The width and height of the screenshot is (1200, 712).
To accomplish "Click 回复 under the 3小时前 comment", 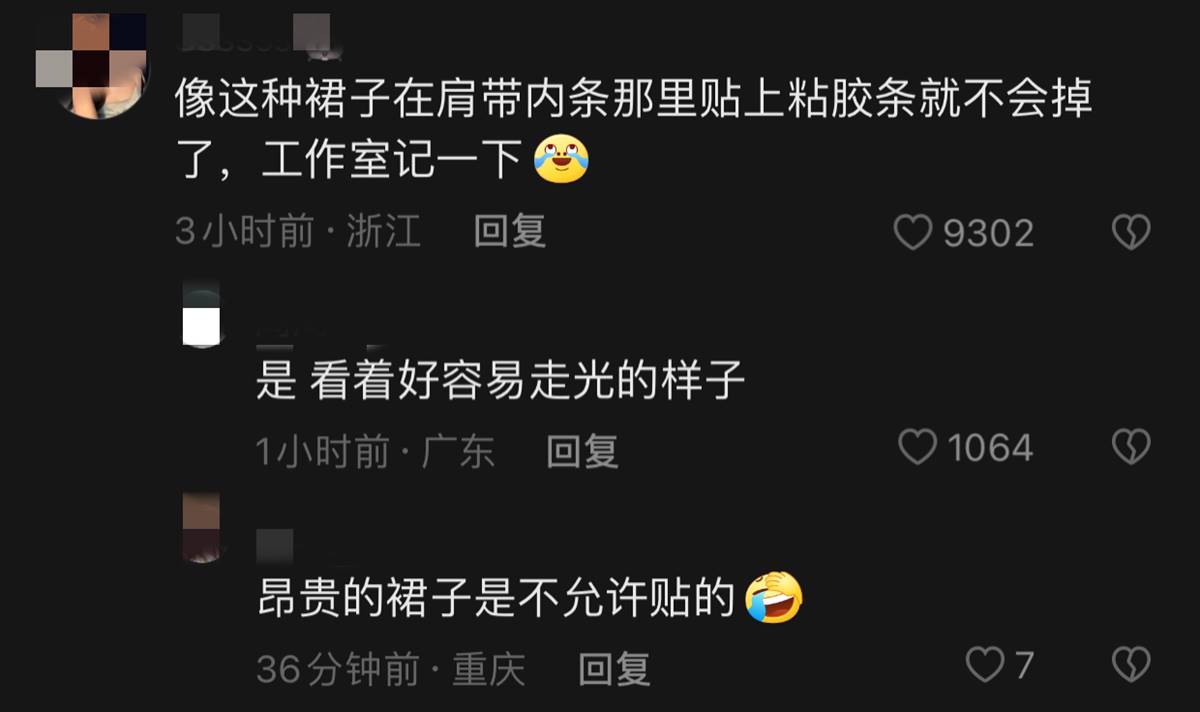I will coord(510,232).
